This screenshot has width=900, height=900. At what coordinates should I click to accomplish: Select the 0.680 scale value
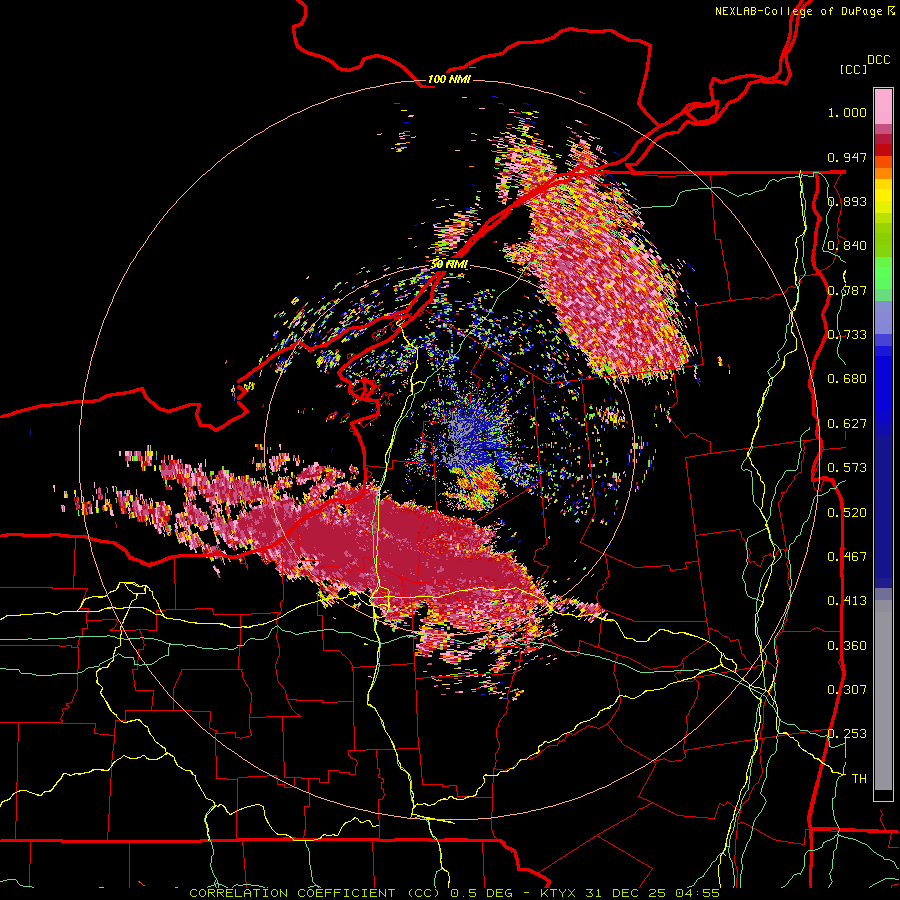click(847, 379)
